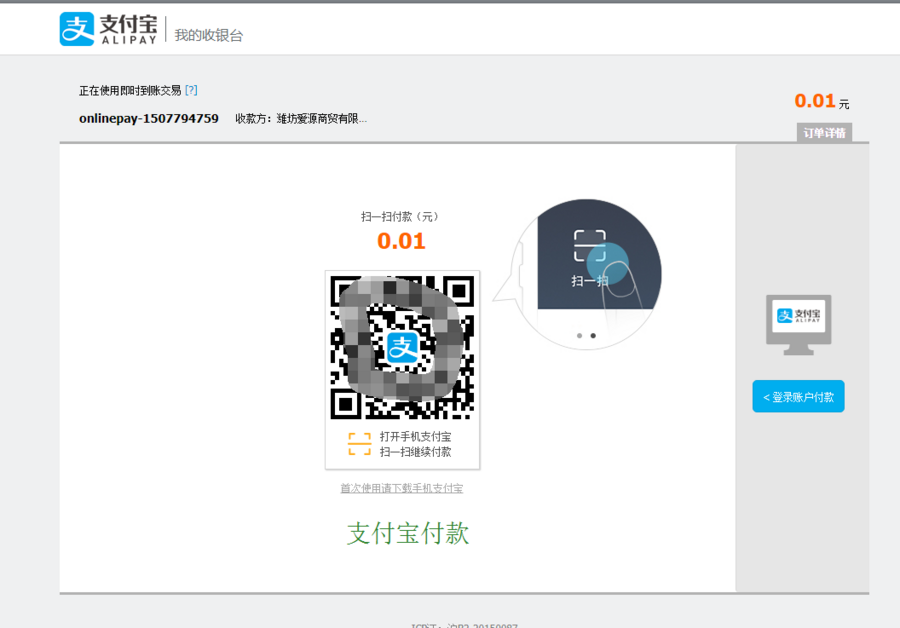
Task: Click the Alipay logo in the QR center
Action: point(402,347)
